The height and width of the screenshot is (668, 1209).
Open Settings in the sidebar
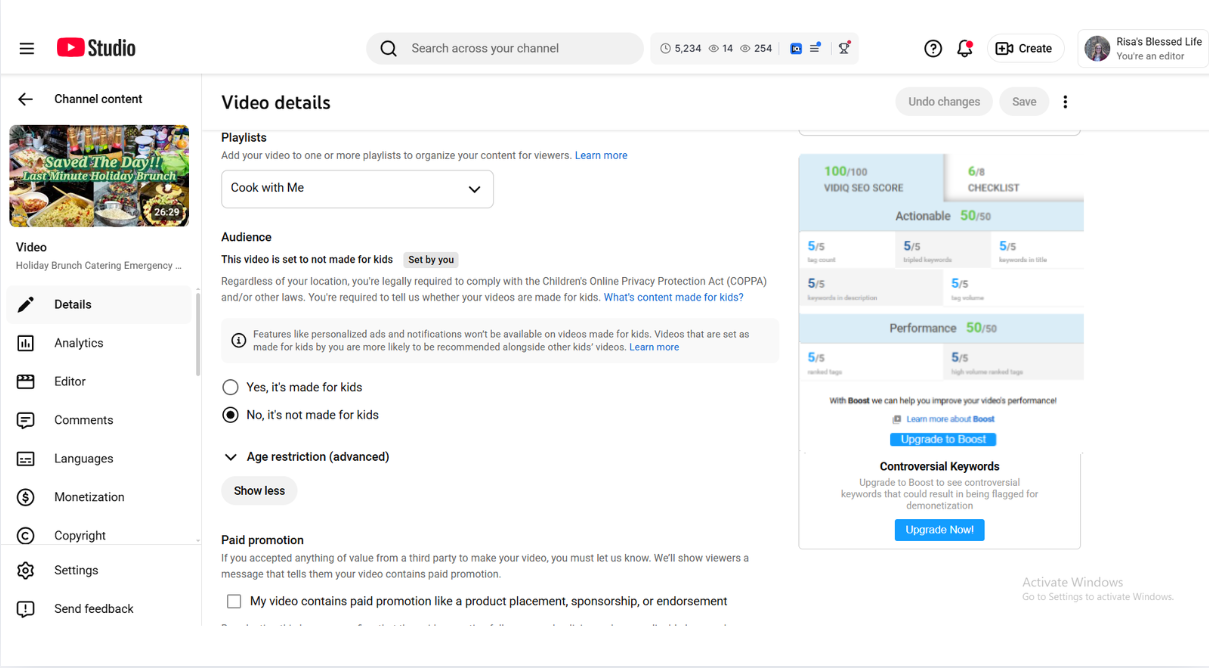99,570
